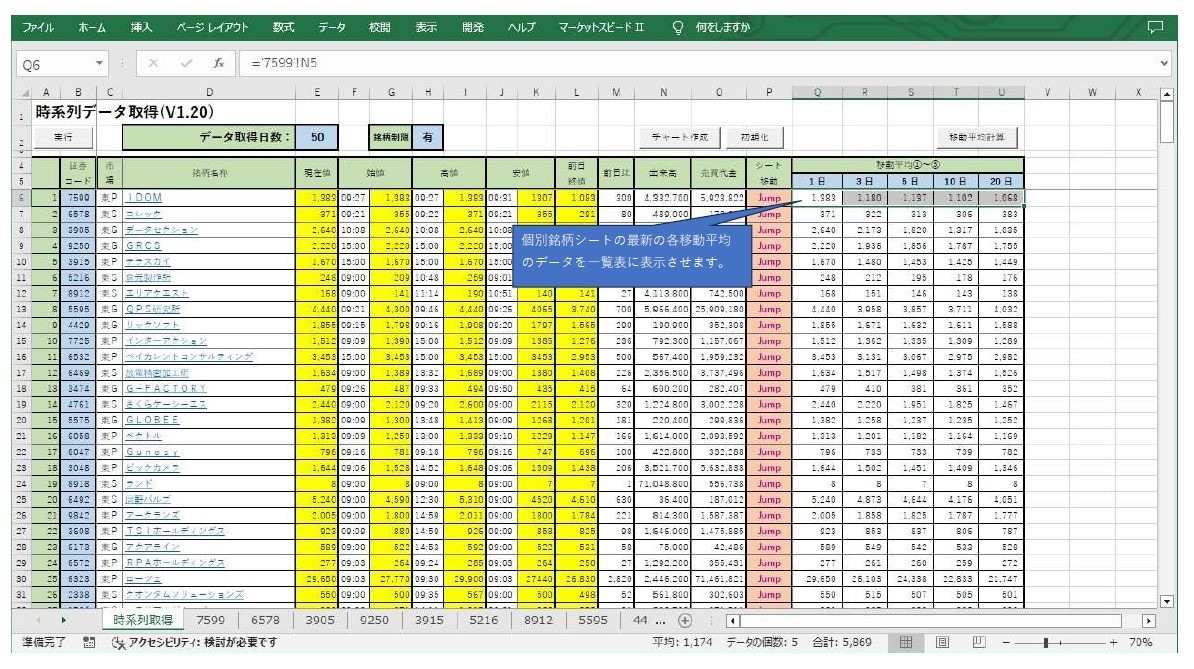Image resolution: width=1194 pixels, height=669 pixels.
Task: Expand the formula bar with its chevron
Action: pos(1164,64)
